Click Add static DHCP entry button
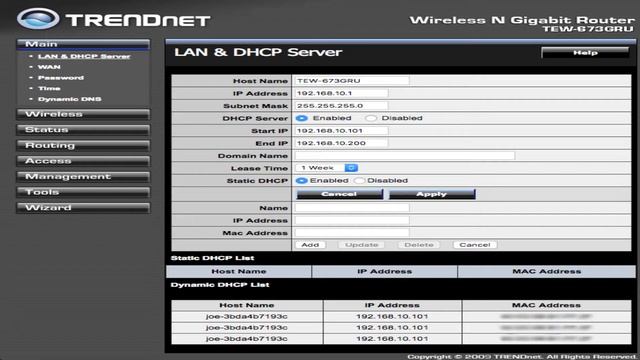The width and height of the screenshot is (640, 360). coord(310,245)
